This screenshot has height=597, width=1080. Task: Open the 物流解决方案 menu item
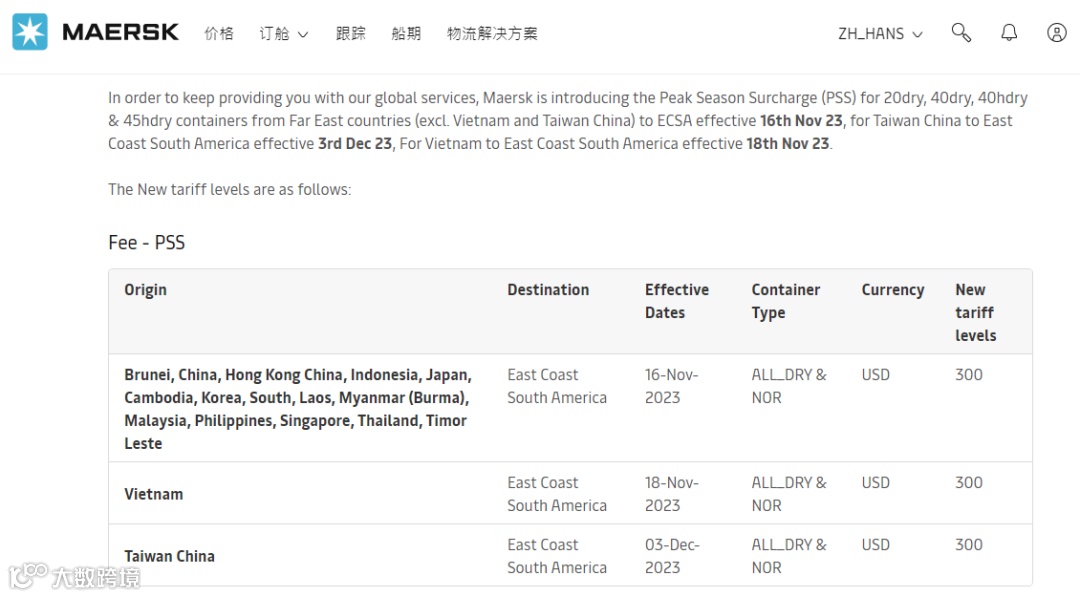pyautogui.click(x=492, y=33)
